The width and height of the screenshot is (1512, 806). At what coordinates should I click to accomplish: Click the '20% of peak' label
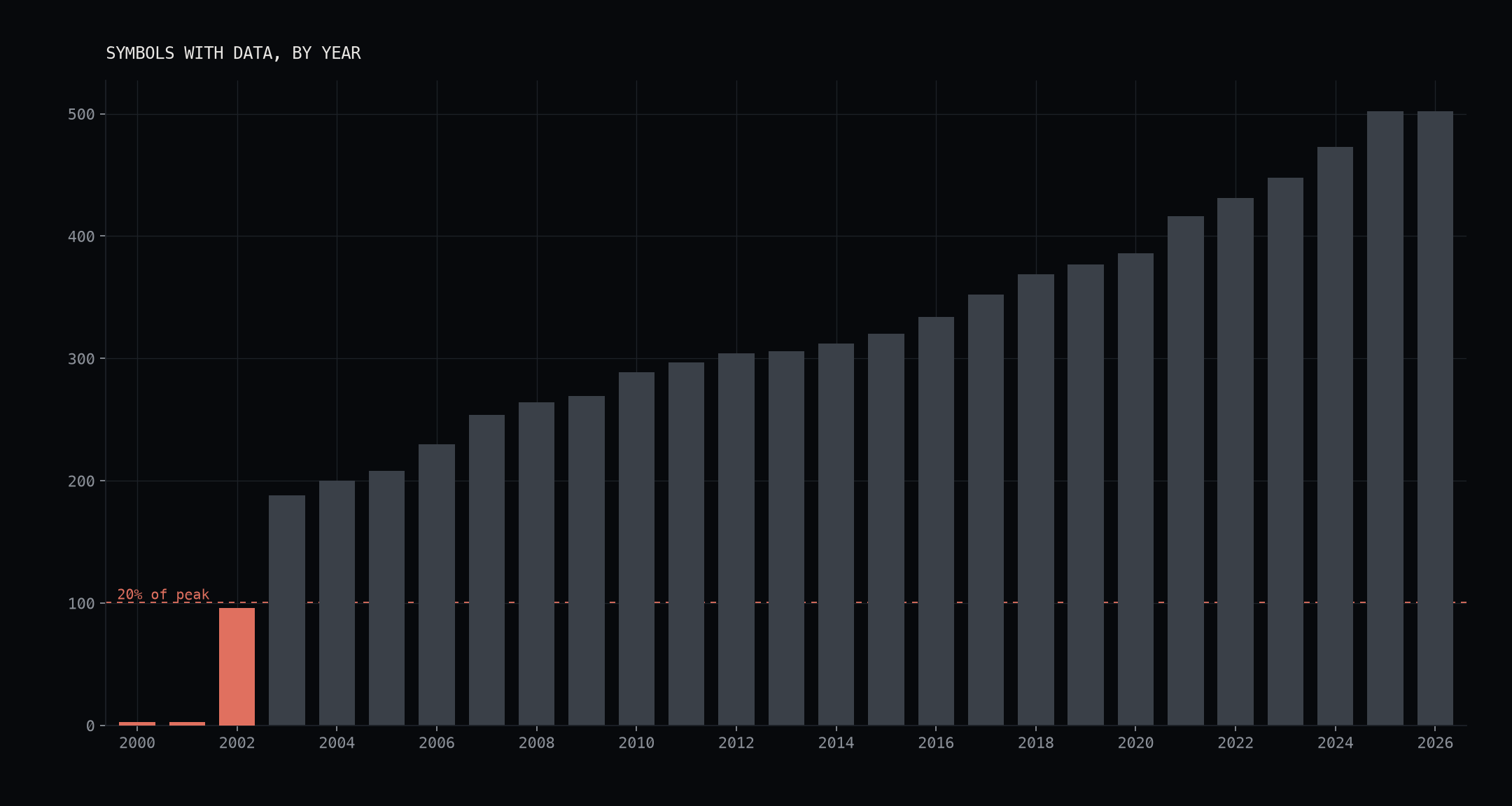coord(163,595)
